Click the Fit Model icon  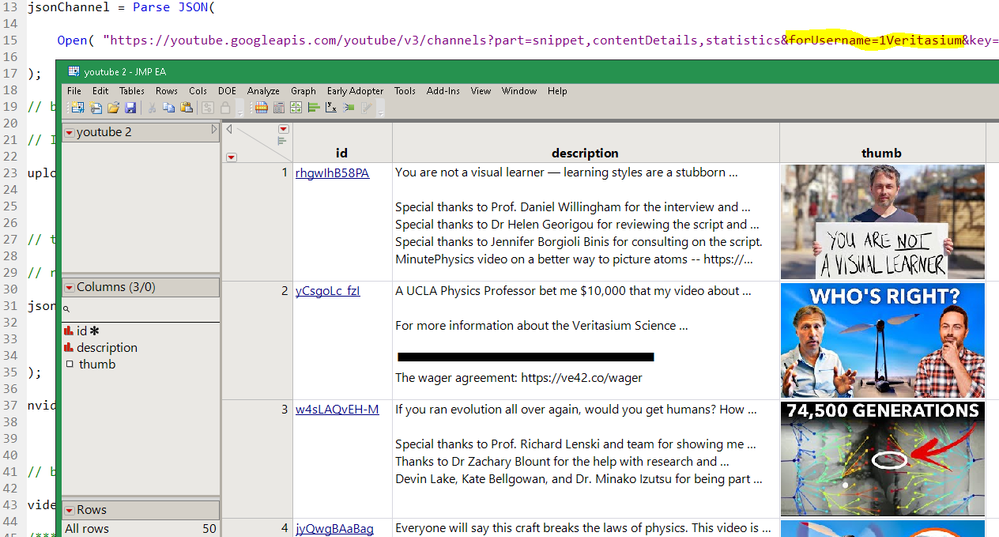coord(349,108)
